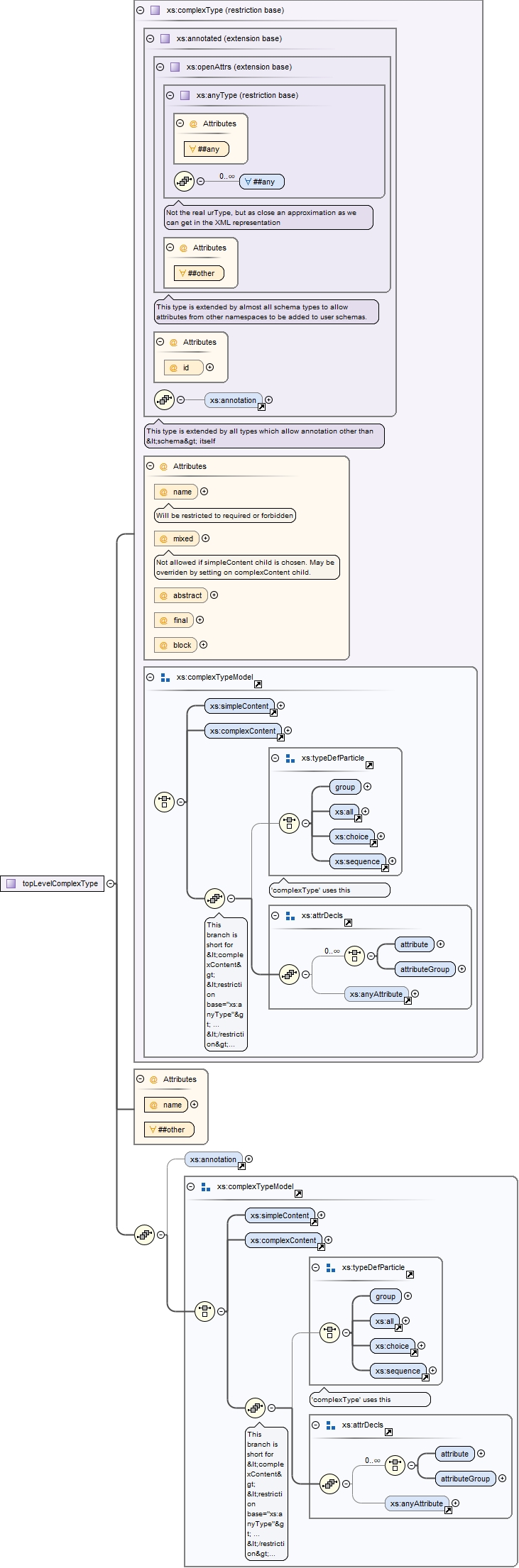Select the ##any wildcard element with 0..∞

pos(262,182)
